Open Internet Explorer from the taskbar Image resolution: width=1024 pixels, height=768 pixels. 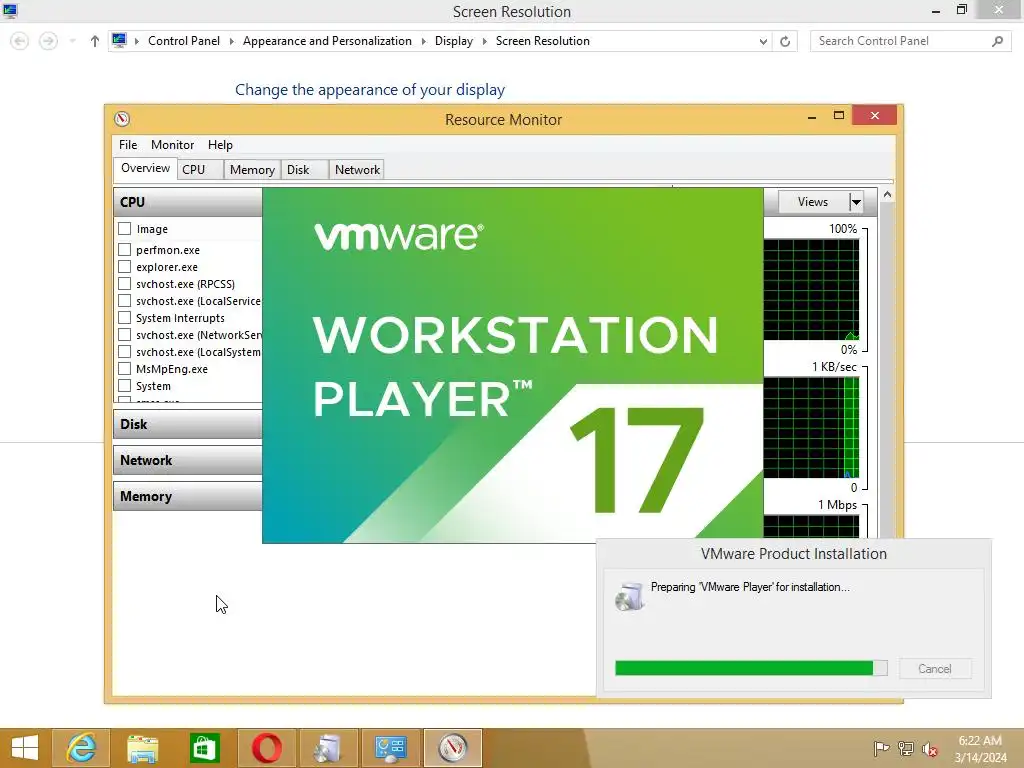coord(81,748)
